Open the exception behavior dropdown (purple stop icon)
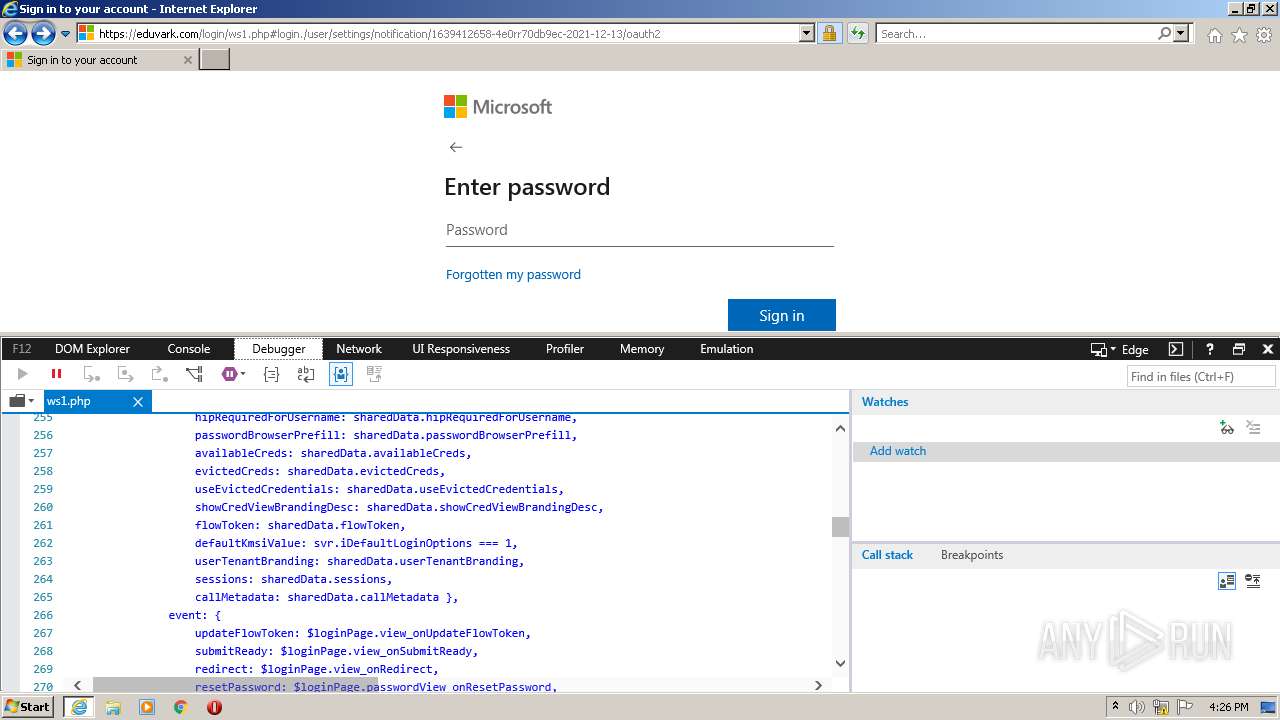Image resolution: width=1280 pixels, height=720 pixels. pos(233,374)
